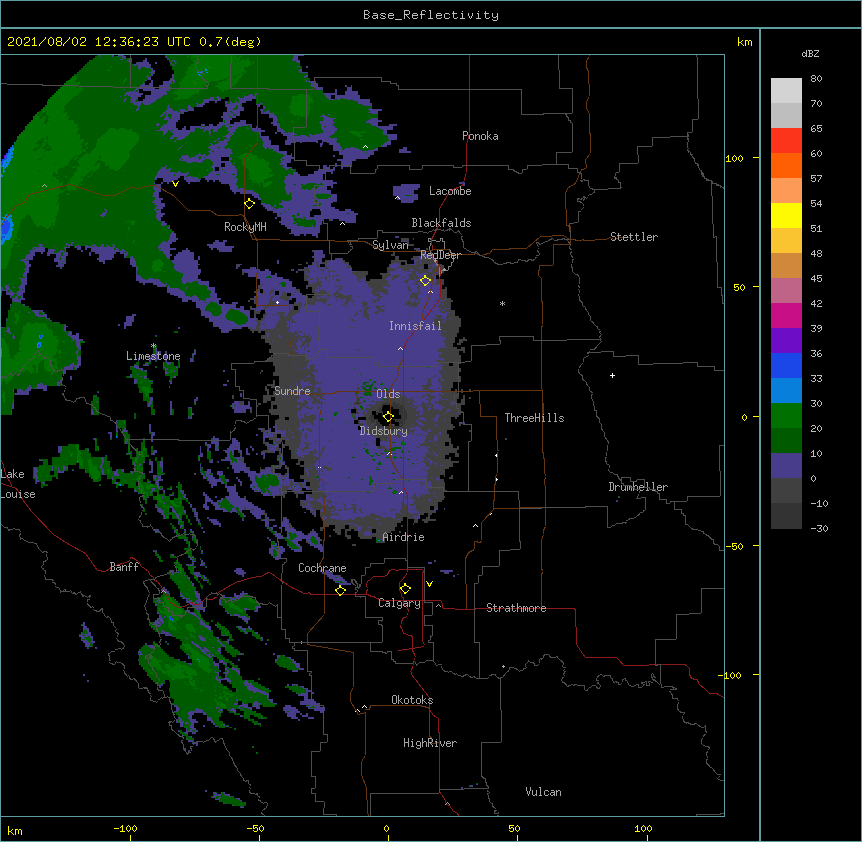This screenshot has height=842, width=862.
Task: Click the Drumheller label
Action: click(x=638, y=487)
